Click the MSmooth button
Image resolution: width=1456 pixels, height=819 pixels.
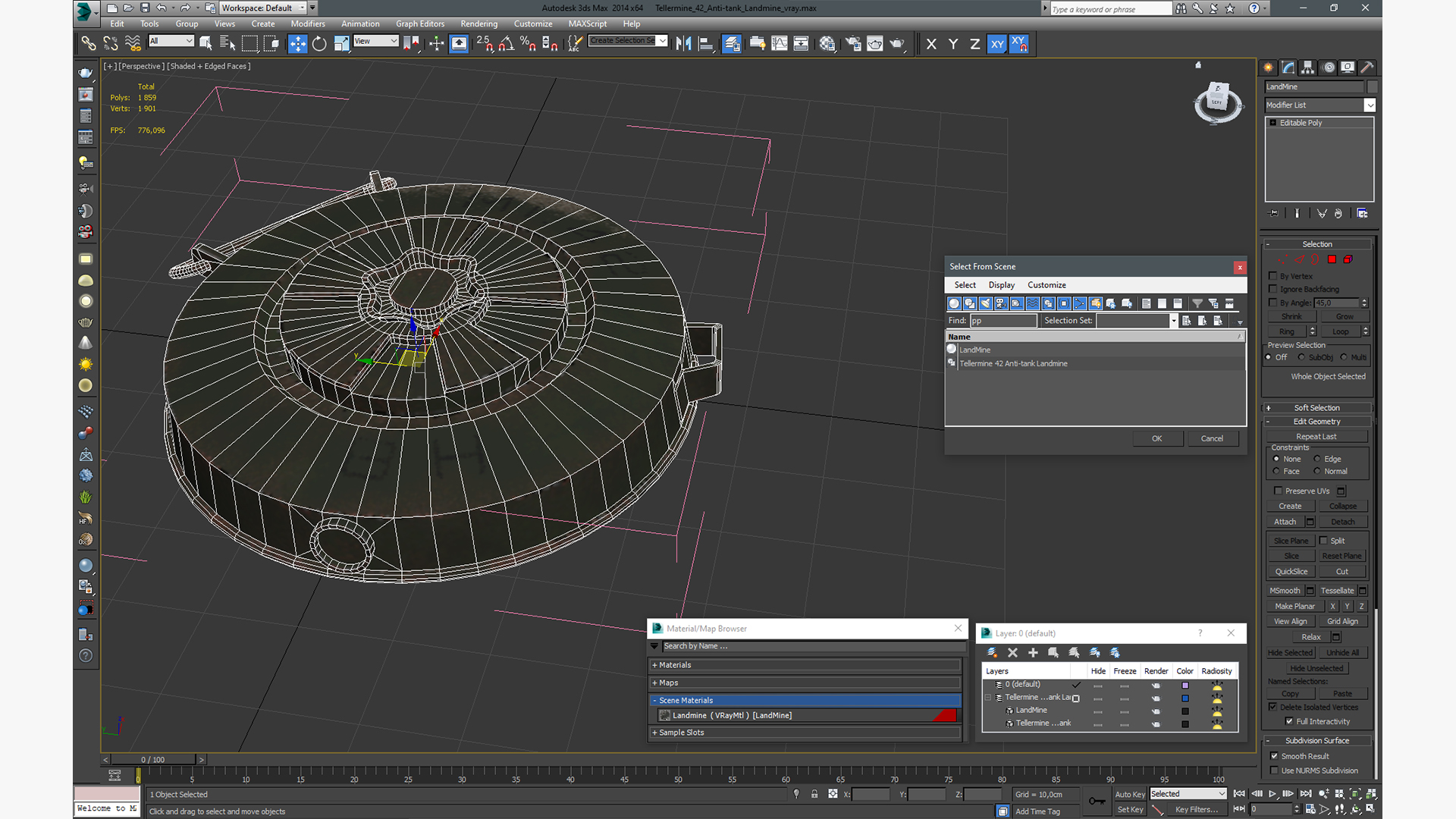1285,591
